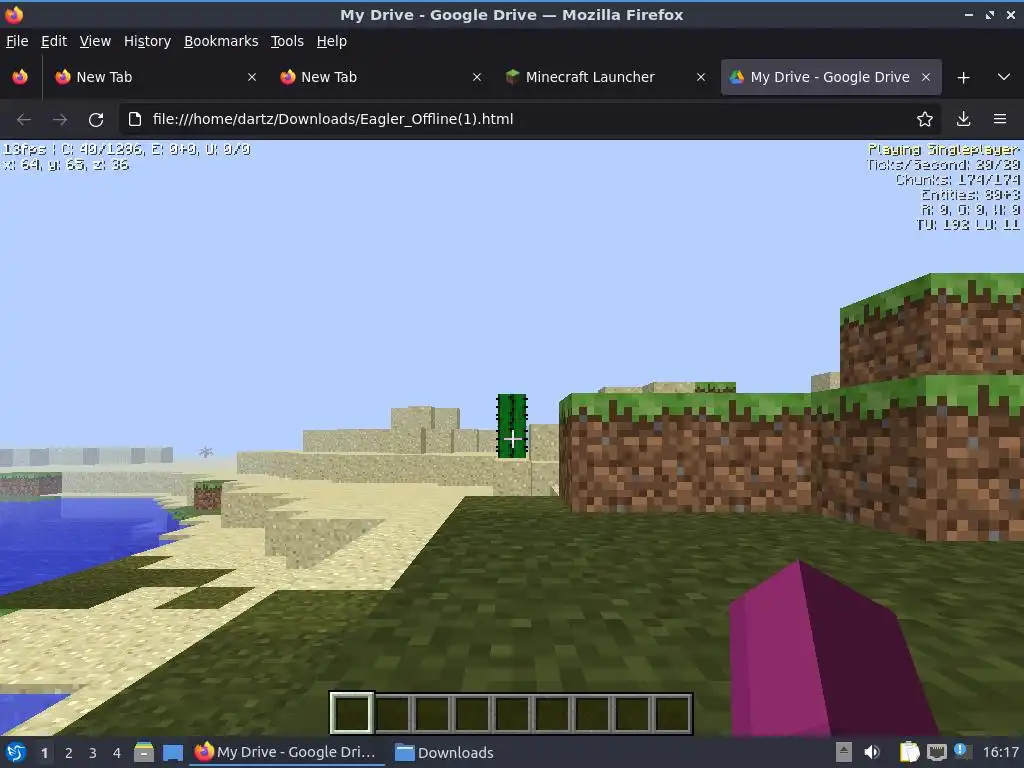Switch to virtual desktop 2
Image resolution: width=1024 pixels, height=768 pixels.
[x=69, y=753]
